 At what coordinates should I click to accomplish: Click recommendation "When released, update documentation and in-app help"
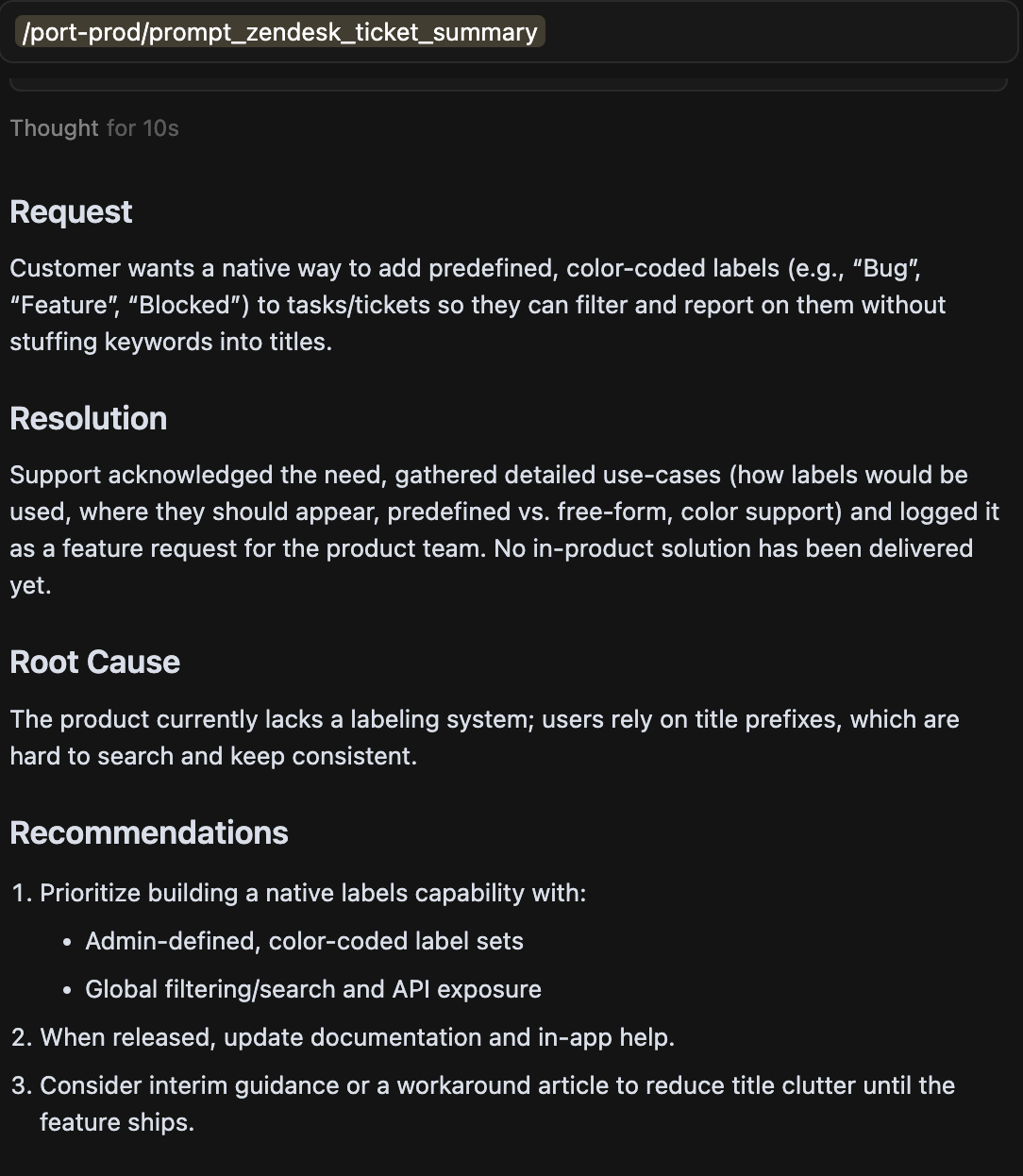tap(357, 1037)
